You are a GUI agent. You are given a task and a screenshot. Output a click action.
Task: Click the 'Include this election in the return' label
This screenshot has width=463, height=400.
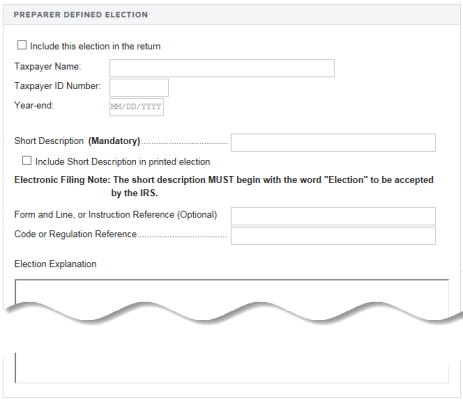95,46
